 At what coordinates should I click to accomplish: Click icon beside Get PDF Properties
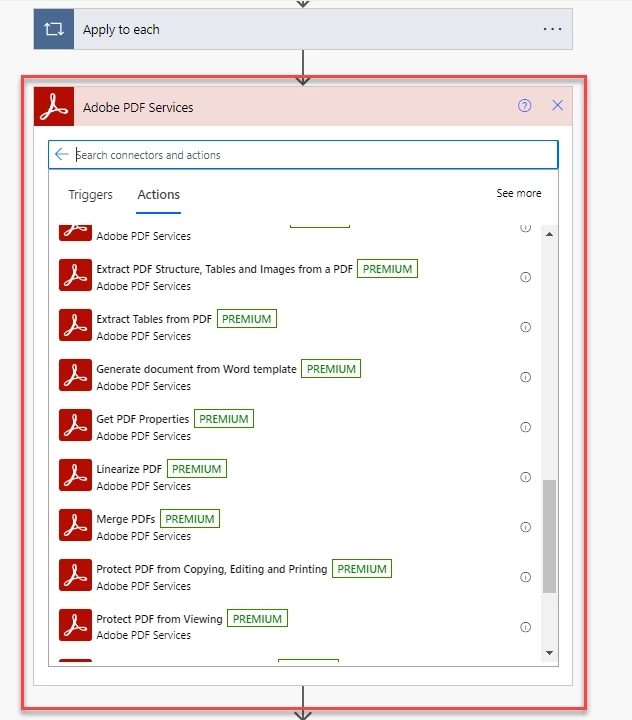[75, 425]
